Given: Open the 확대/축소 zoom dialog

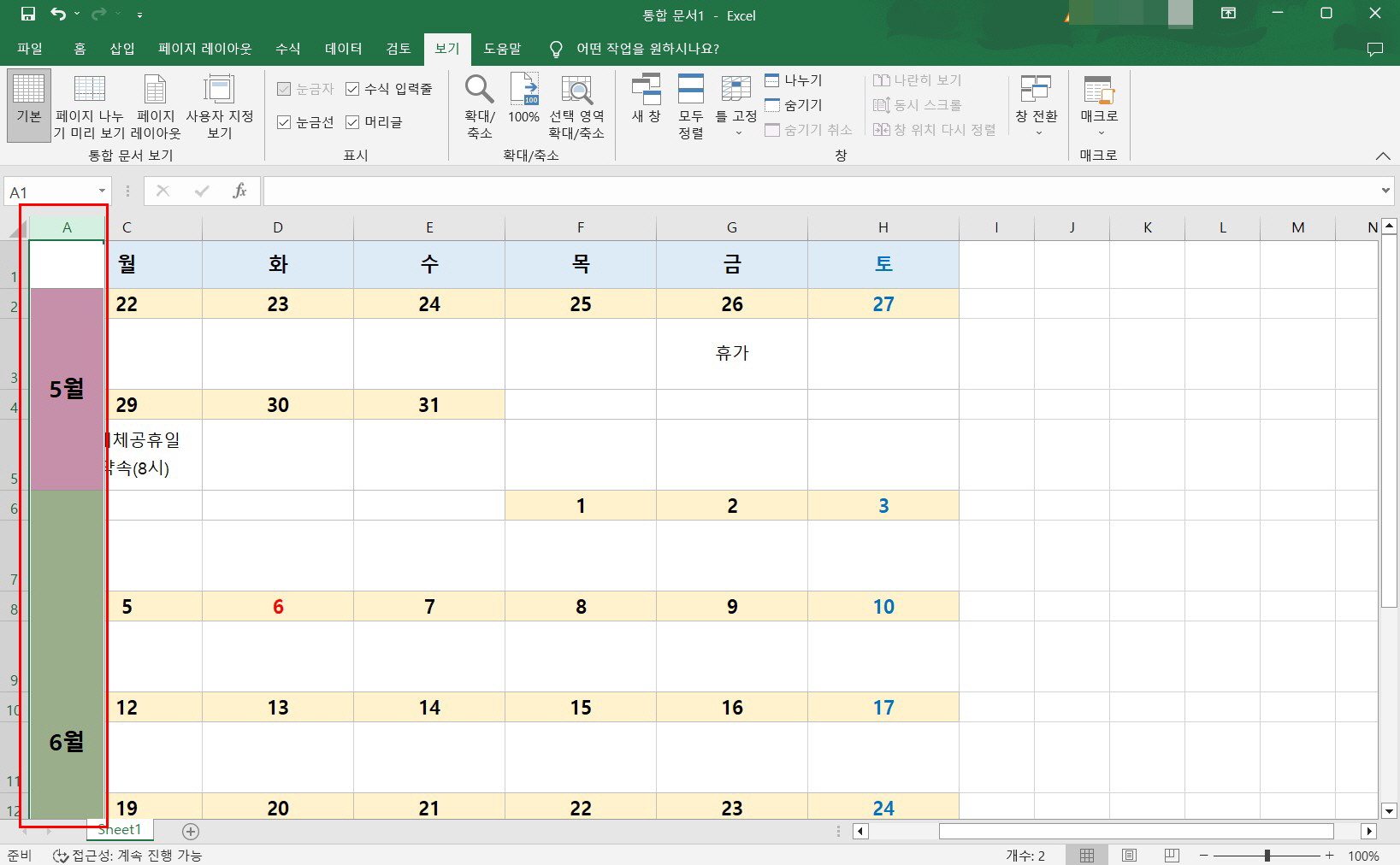Looking at the screenshot, I should (479, 107).
